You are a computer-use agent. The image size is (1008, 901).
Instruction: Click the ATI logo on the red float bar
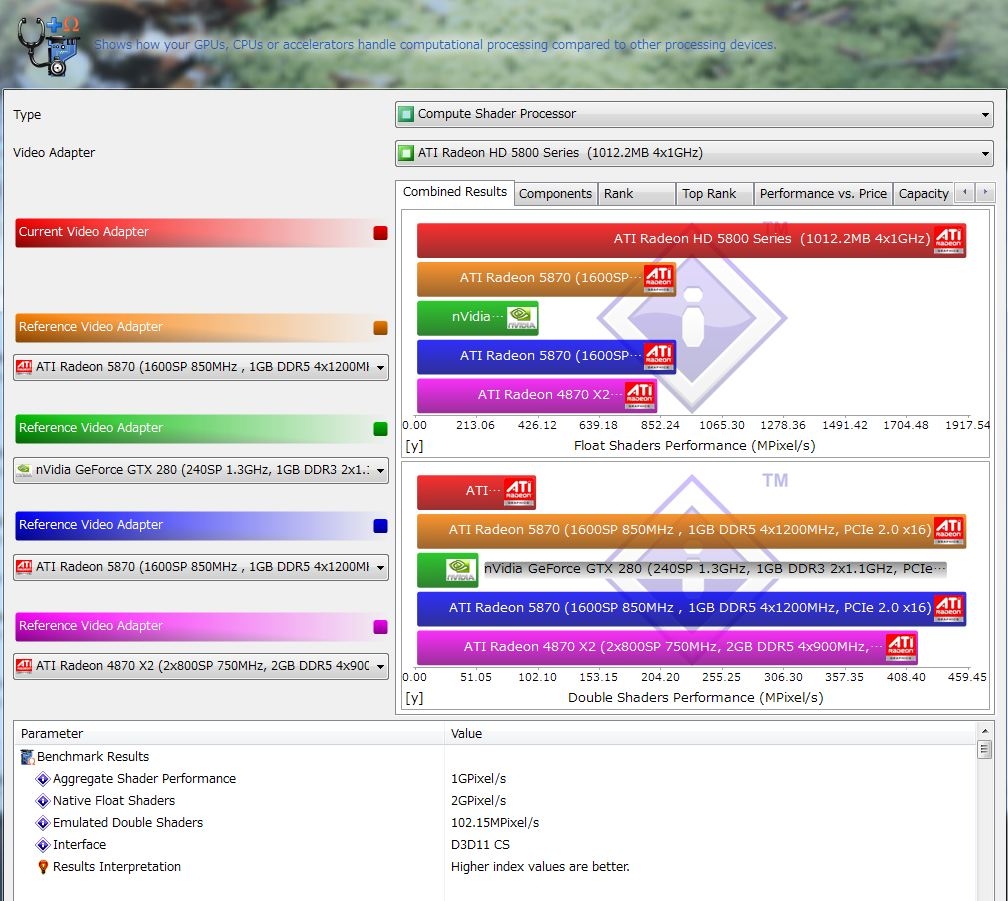point(949,240)
